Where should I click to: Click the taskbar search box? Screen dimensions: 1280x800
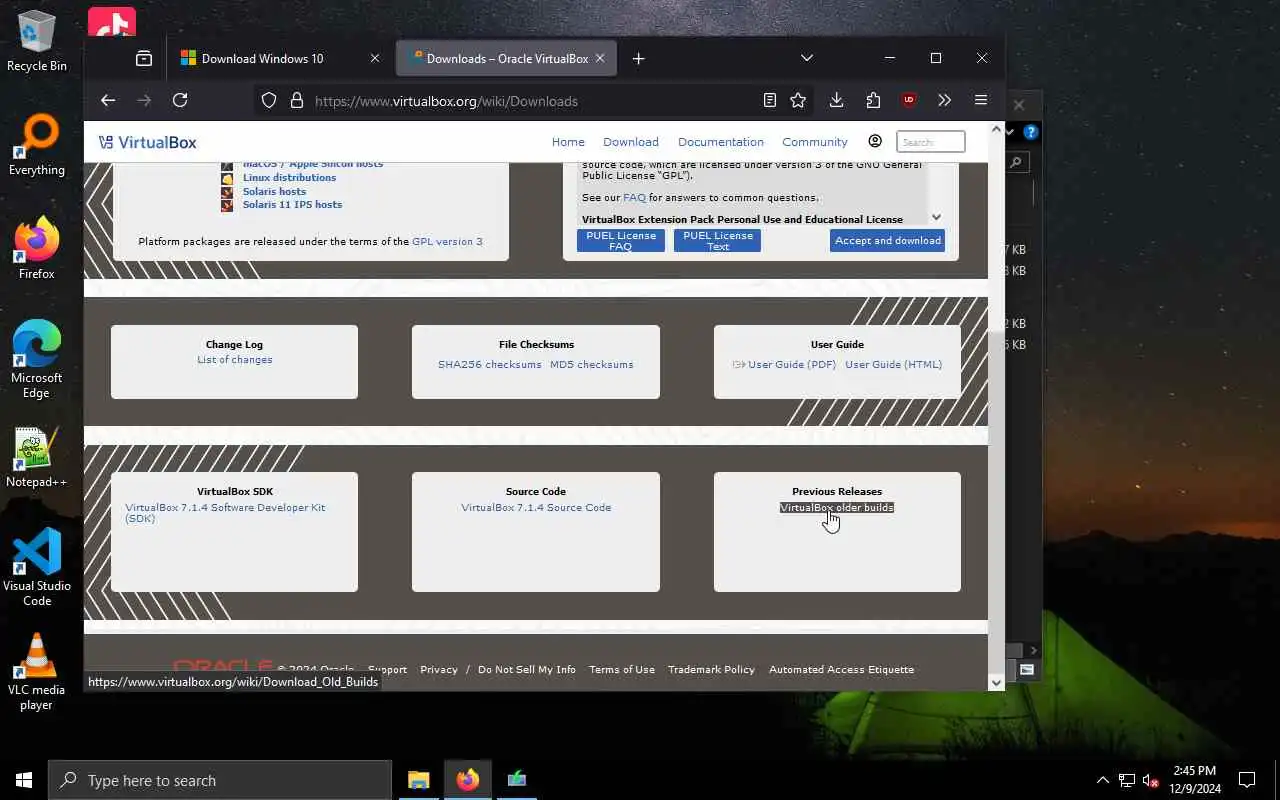(220, 780)
